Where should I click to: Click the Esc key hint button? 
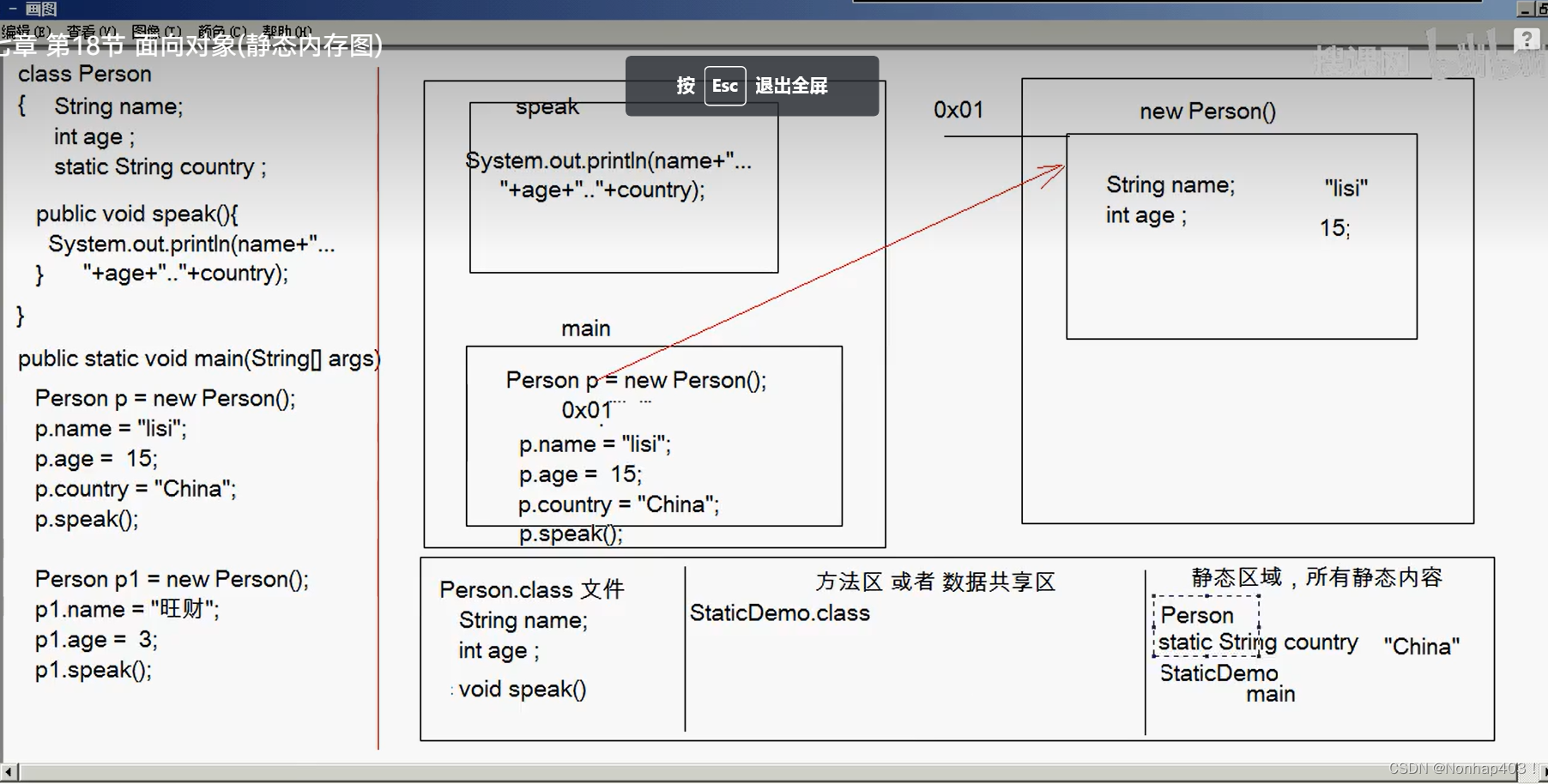(x=725, y=86)
